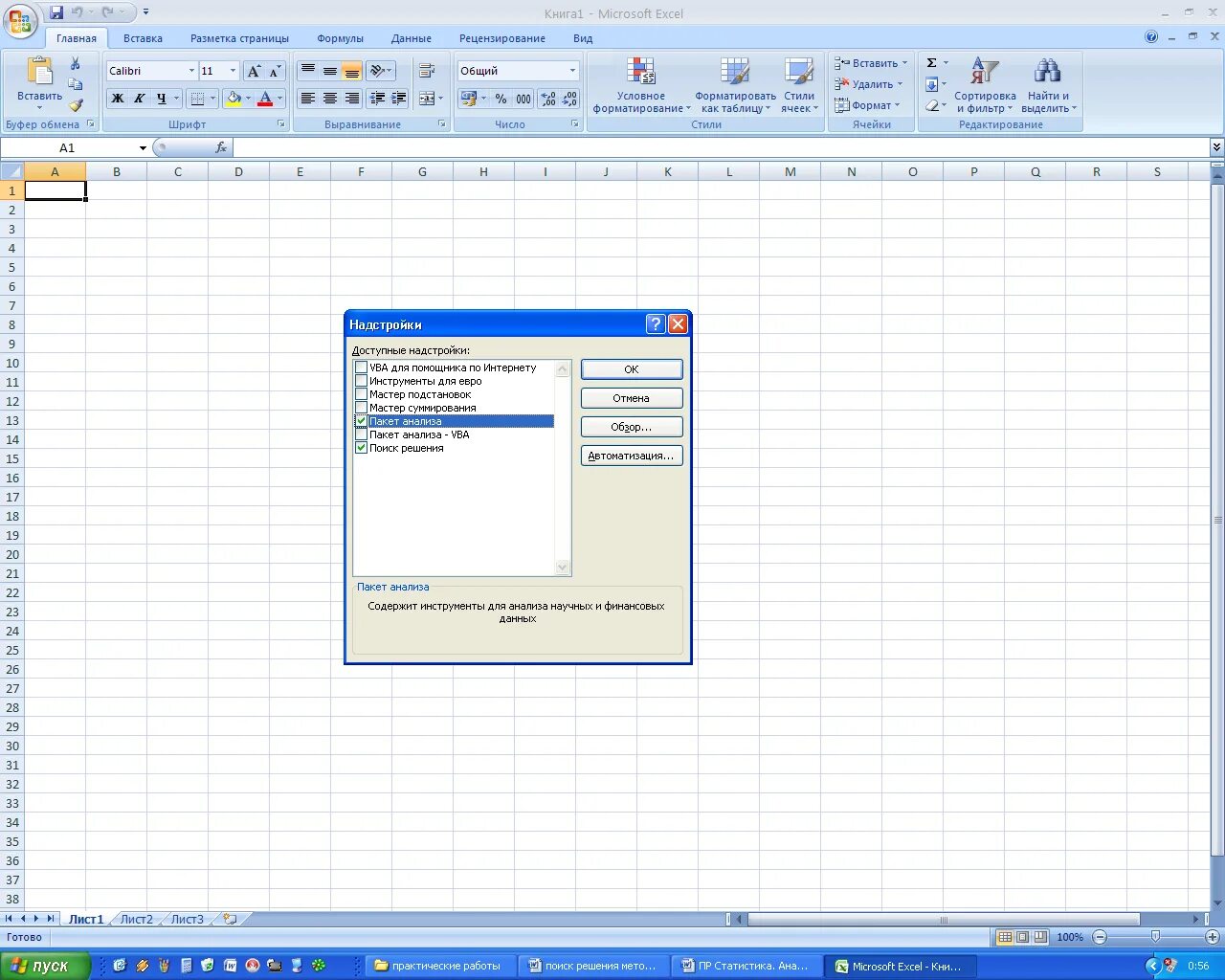The height and width of the screenshot is (980, 1225).
Task: Apply percent style format
Action: (x=501, y=99)
